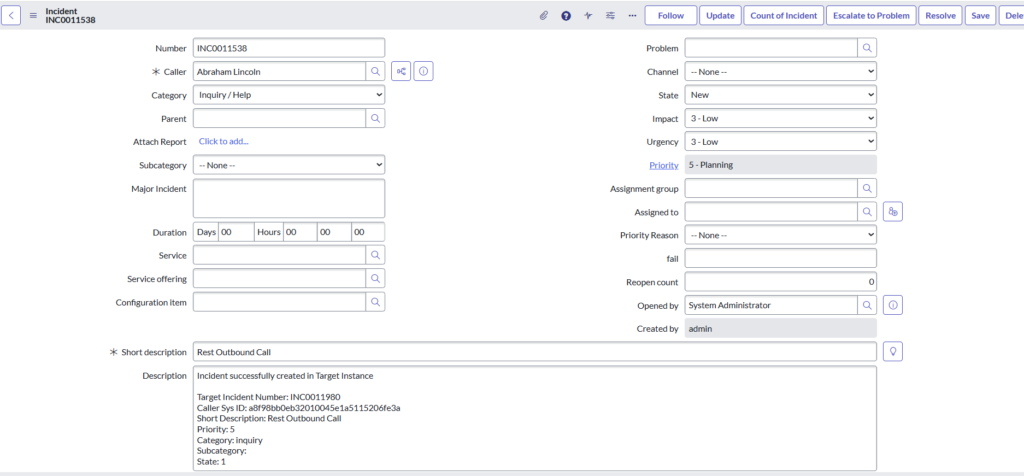
Task: Show related records for Caller icon
Action: 401,71
